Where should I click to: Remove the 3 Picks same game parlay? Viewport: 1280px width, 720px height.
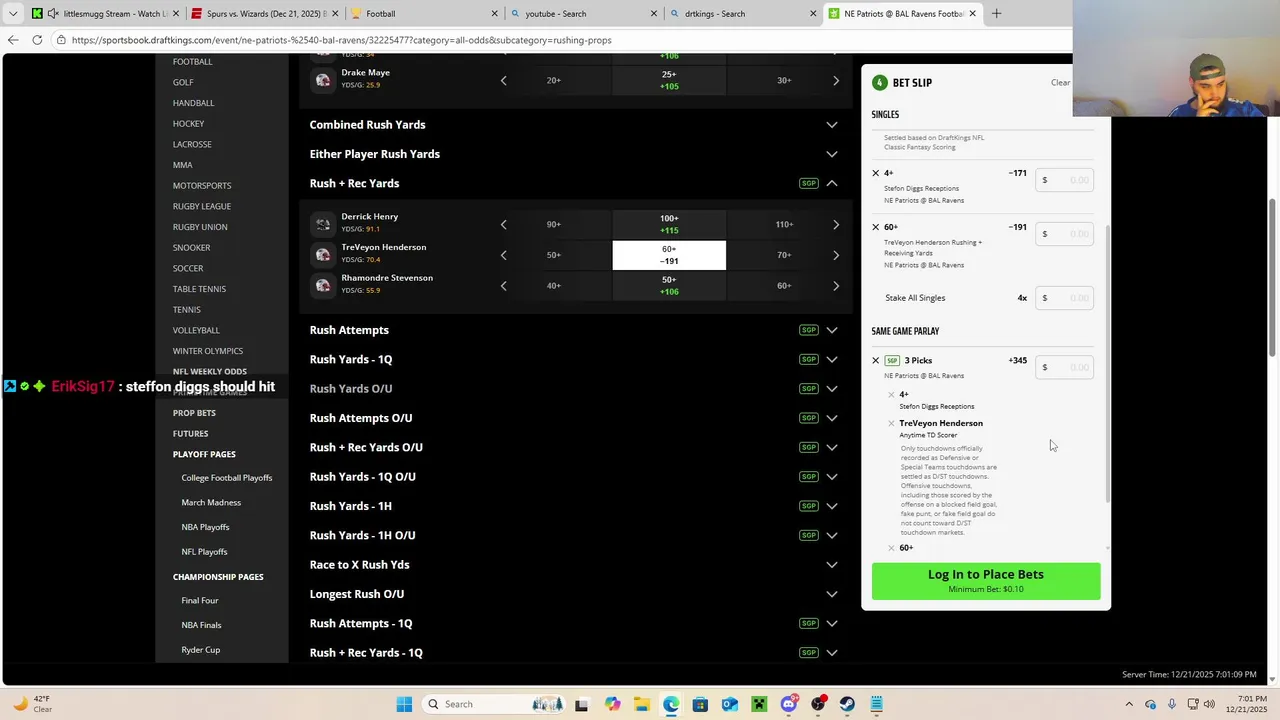[x=876, y=360]
